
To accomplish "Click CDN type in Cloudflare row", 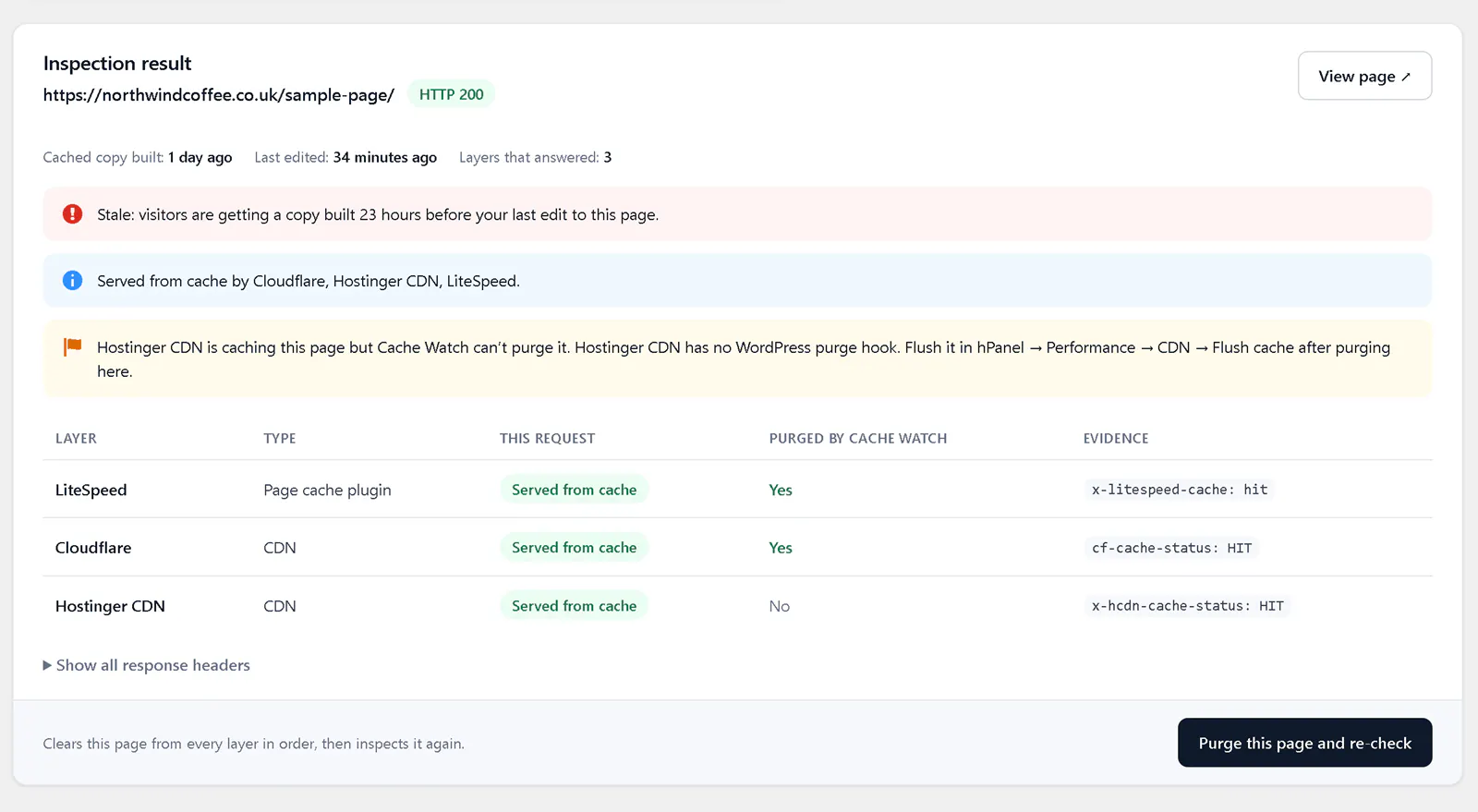I will point(280,547).
